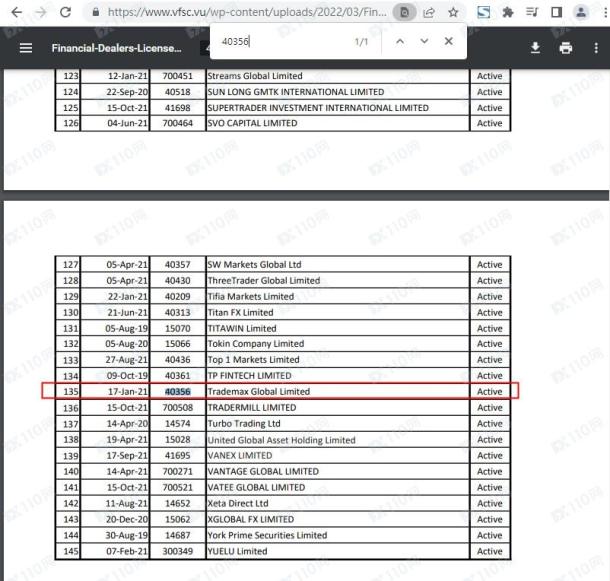This screenshot has height=581, width=610.
Task: Click Turbo Trading Ltd cell
Action: [337, 423]
